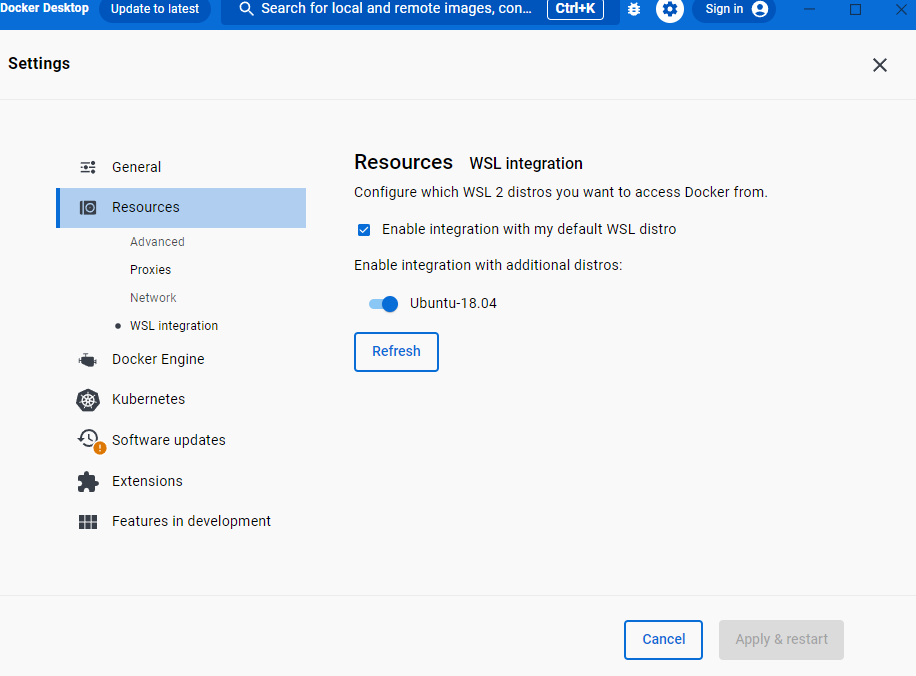Click the Ubuntu-18.04 distro label

[x=453, y=304]
